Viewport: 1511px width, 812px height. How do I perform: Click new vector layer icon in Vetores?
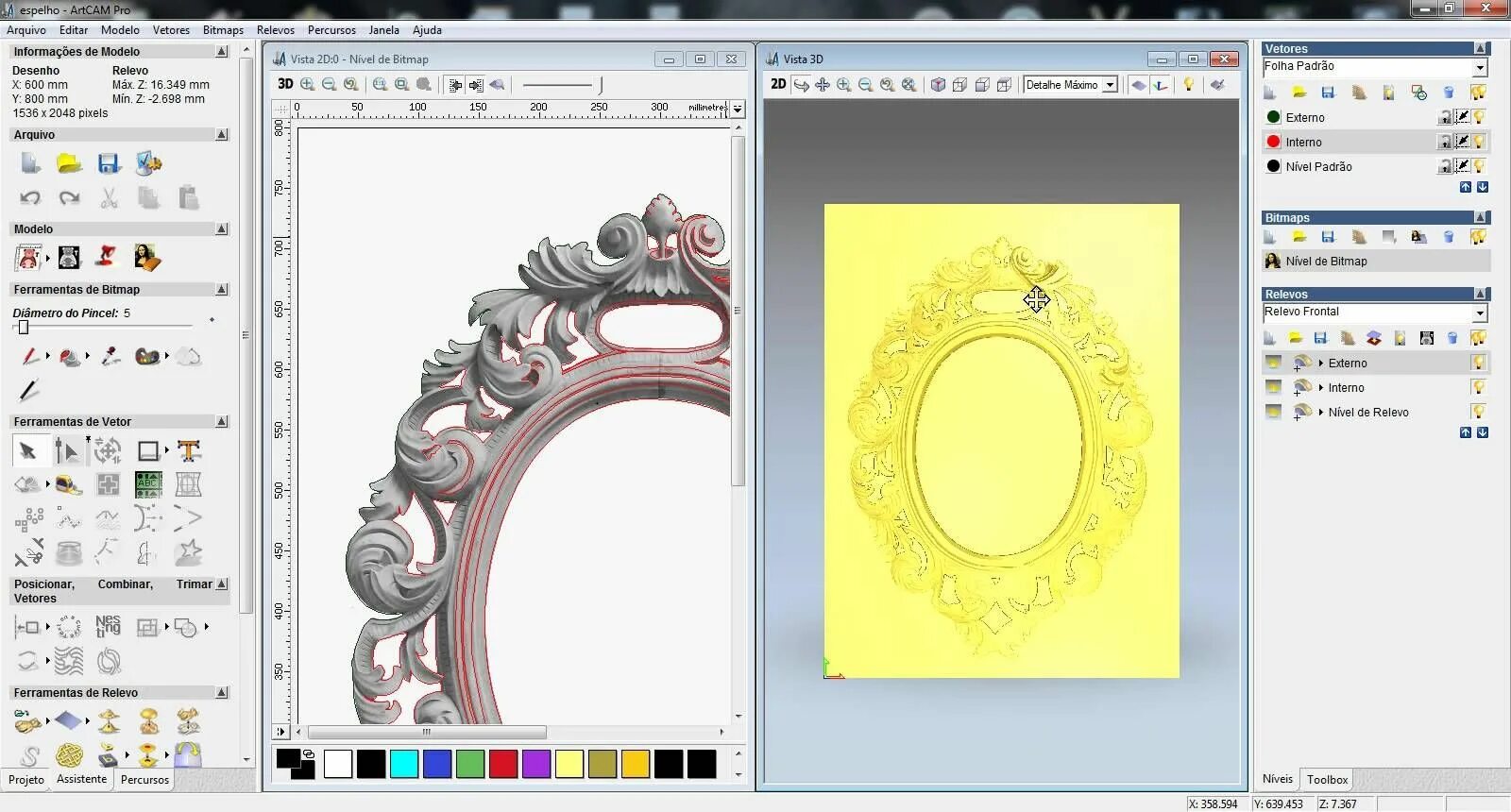click(1270, 93)
